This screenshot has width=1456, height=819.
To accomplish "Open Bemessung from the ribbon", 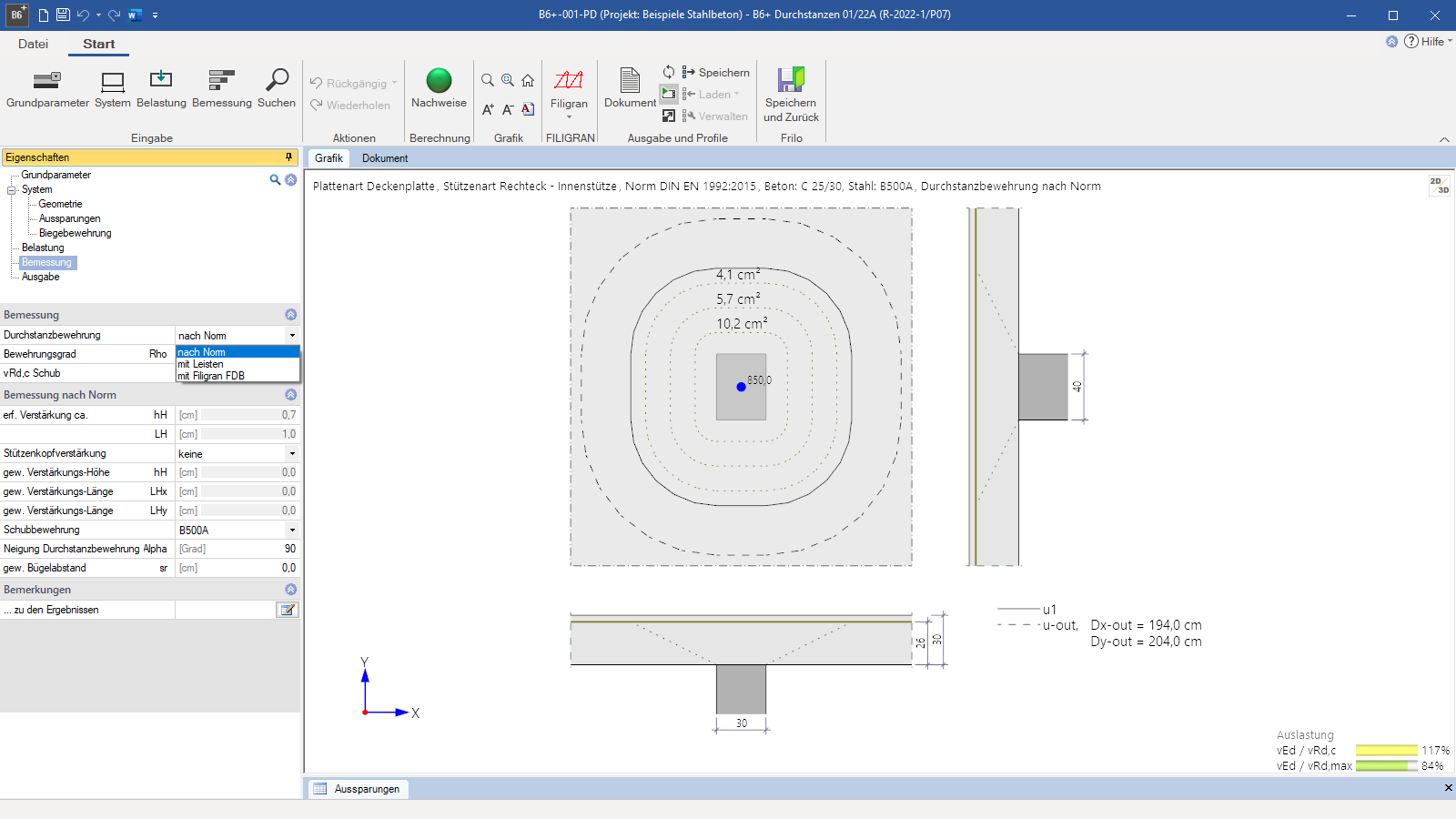I will point(222,89).
